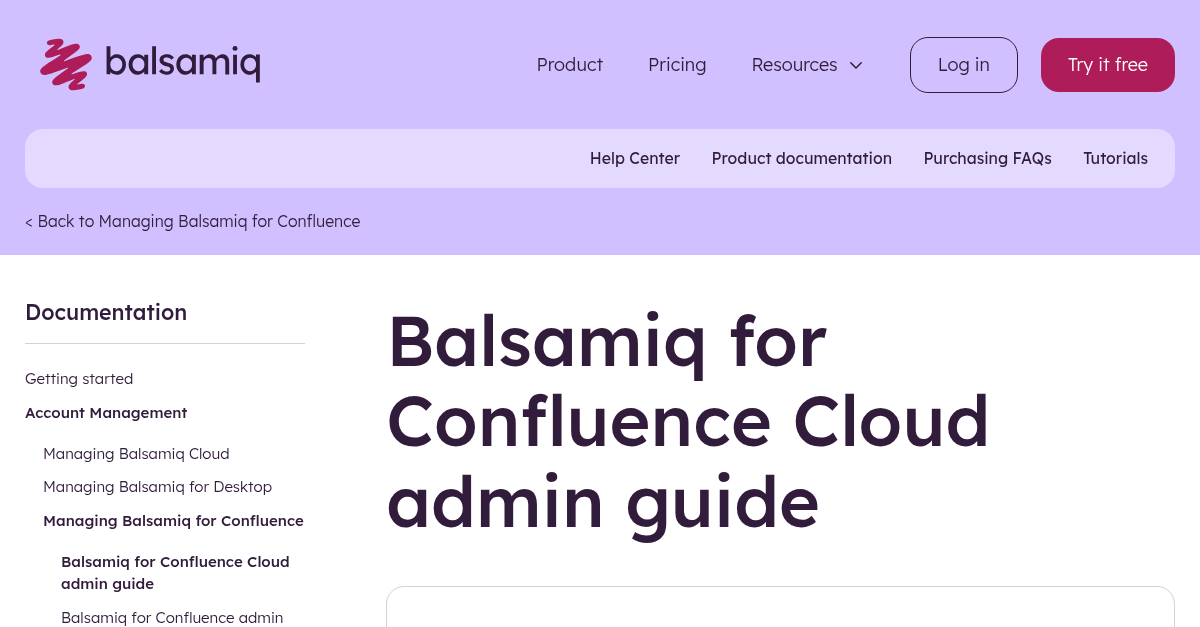Select Managing Balsamiq Cloud in sidebar
The height and width of the screenshot is (627, 1200).
click(x=136, y=454)
